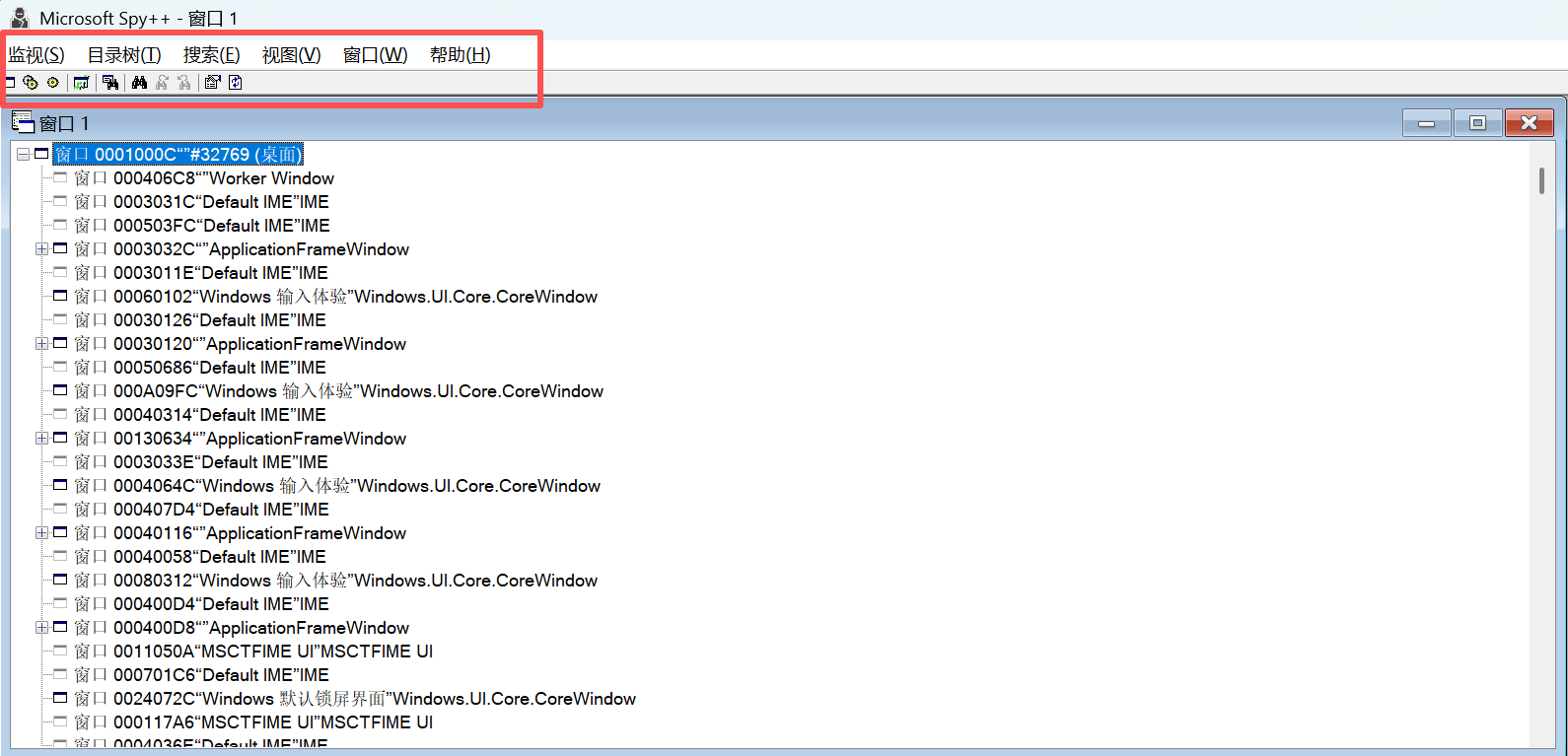Open the 视图(V) menu
Screen dimensions: 1568x756
(x=291, y=55)
